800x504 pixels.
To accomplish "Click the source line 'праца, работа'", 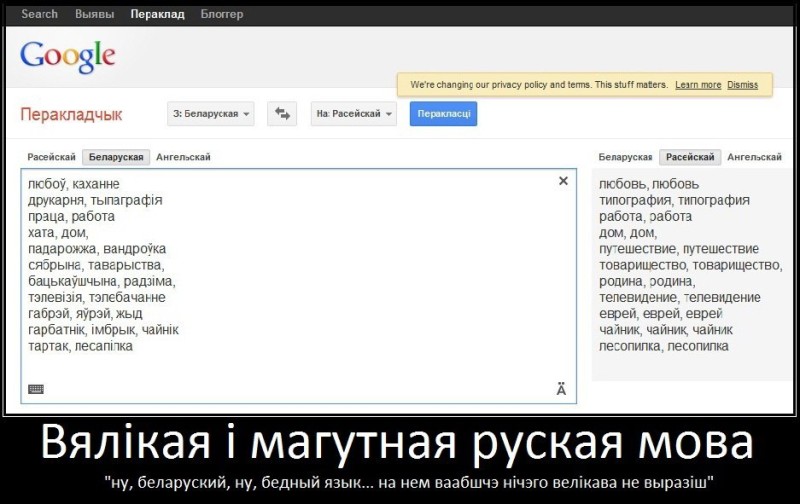I will point(71,216).
